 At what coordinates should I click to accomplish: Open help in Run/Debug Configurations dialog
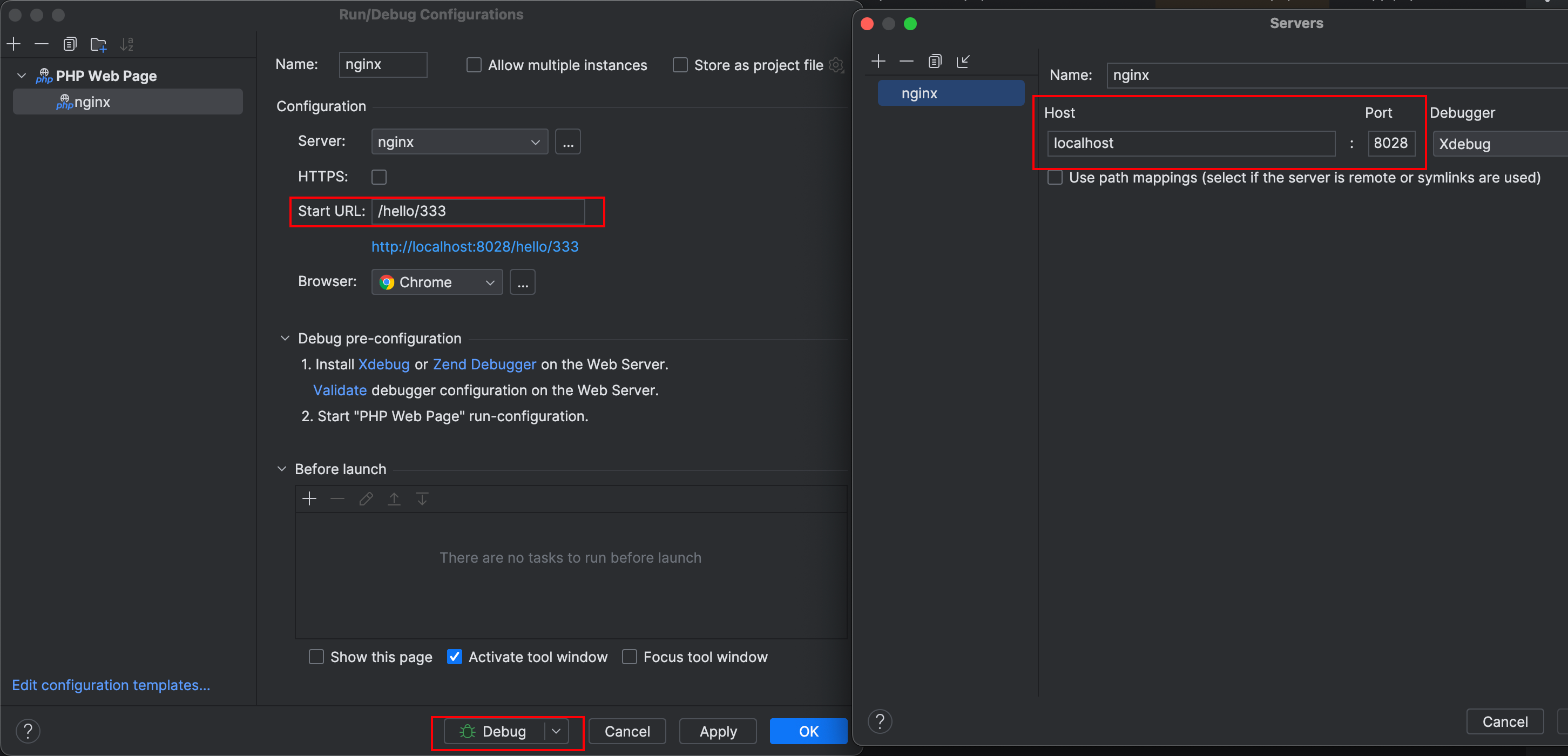pos(28,731)
